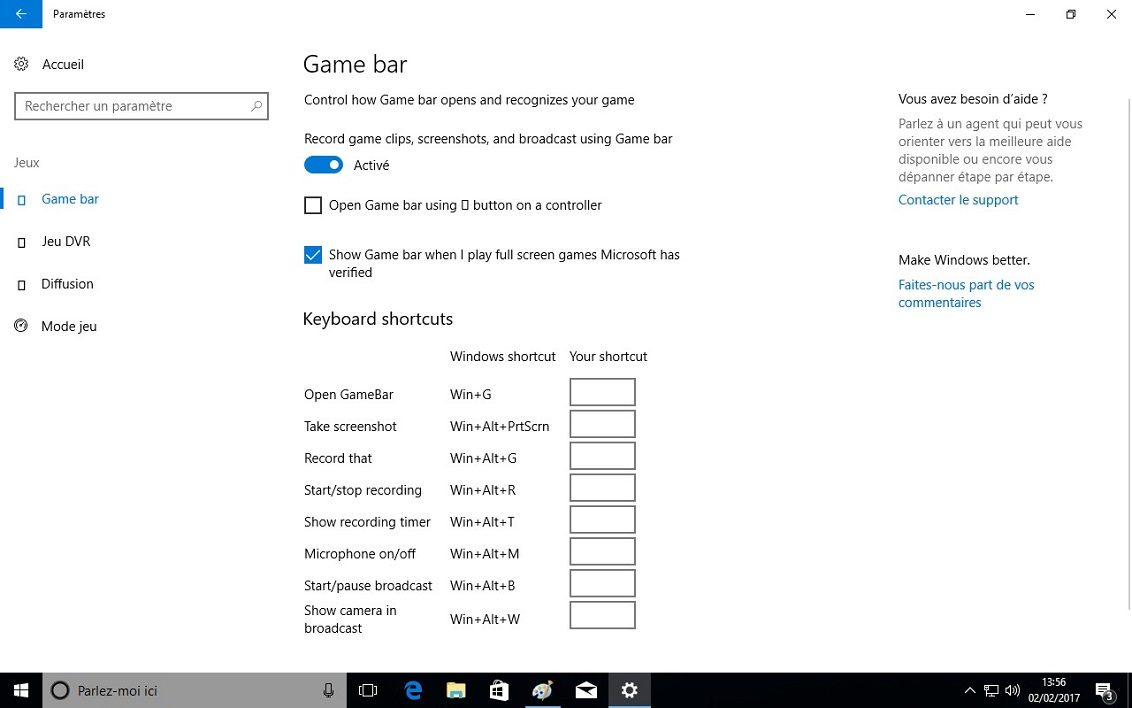Turn off the Game bar recording toggle
Screen dimensions: 1132x708
[x=323, y=165]
